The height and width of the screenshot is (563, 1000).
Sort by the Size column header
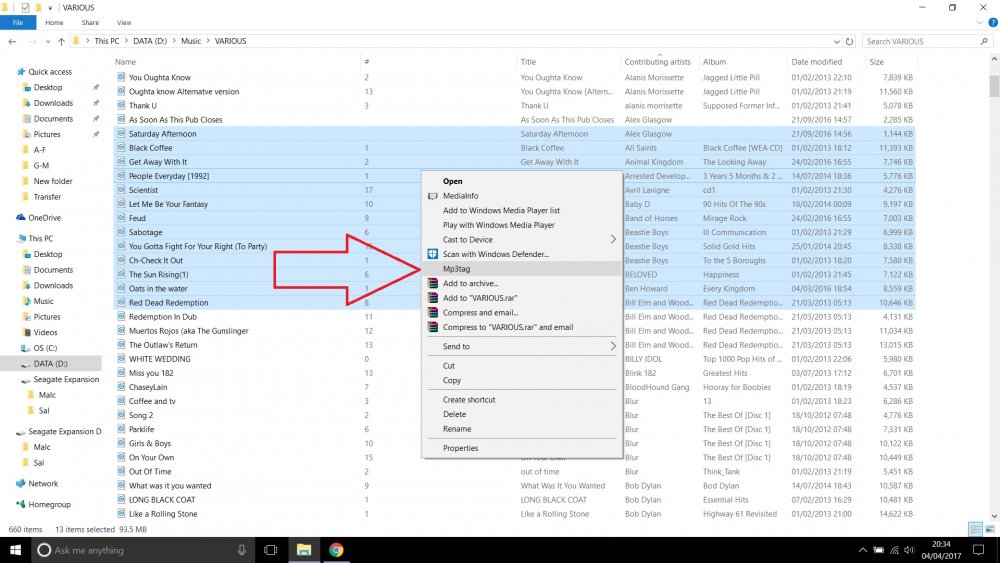(x=876, y=62)
